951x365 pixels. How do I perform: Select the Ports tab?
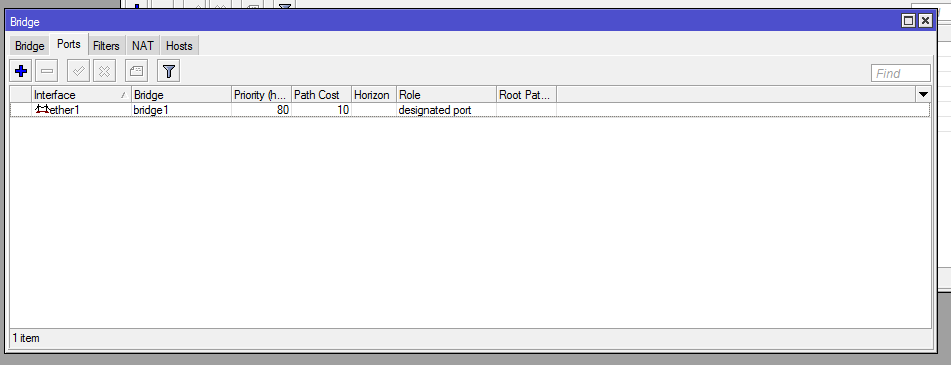(x=69, y=45)
